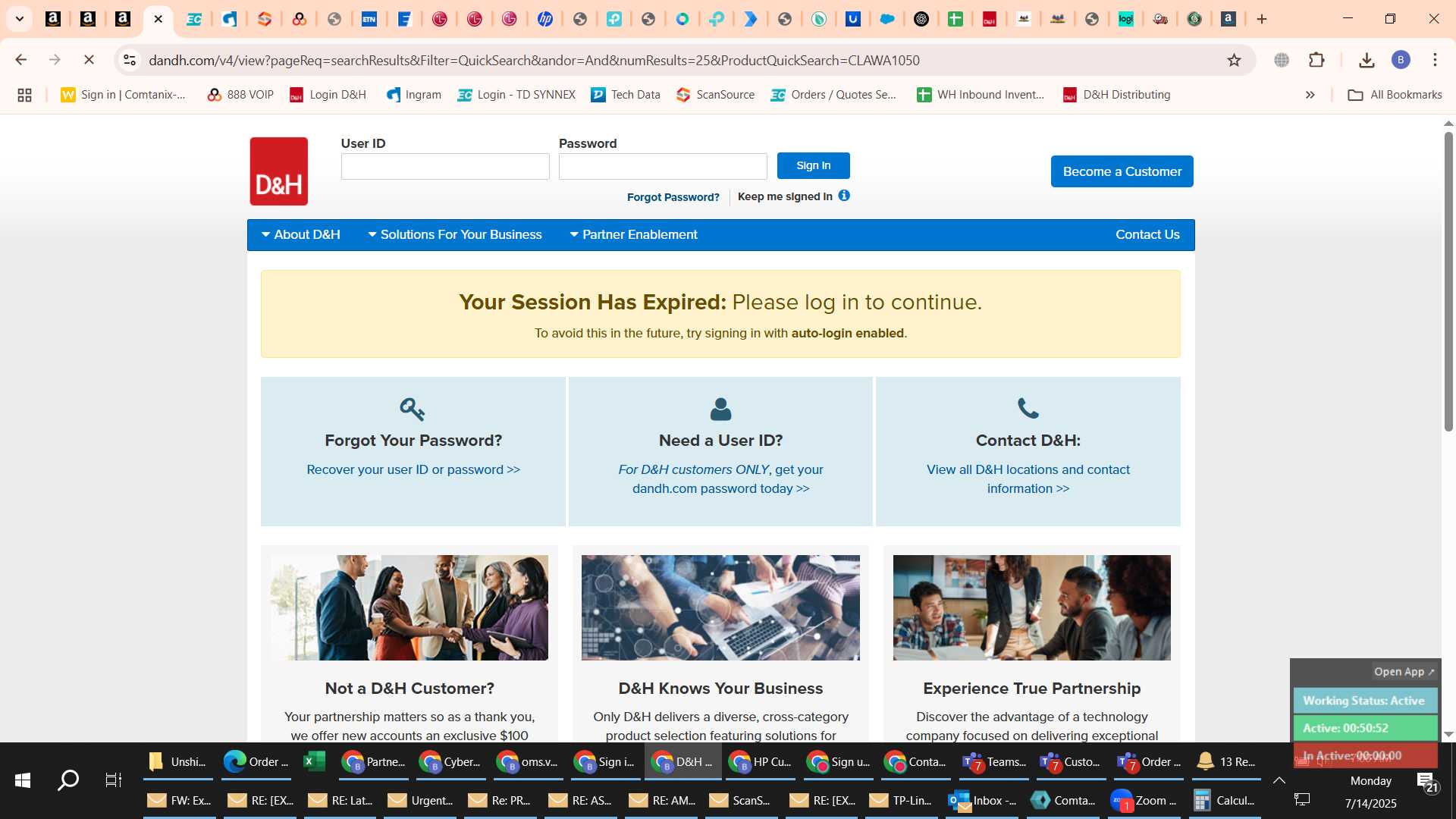Image resolution: width=1456 pixels, height=819 pixels.
Task: Click View all D&H locations link
Action: (1028, 479)
